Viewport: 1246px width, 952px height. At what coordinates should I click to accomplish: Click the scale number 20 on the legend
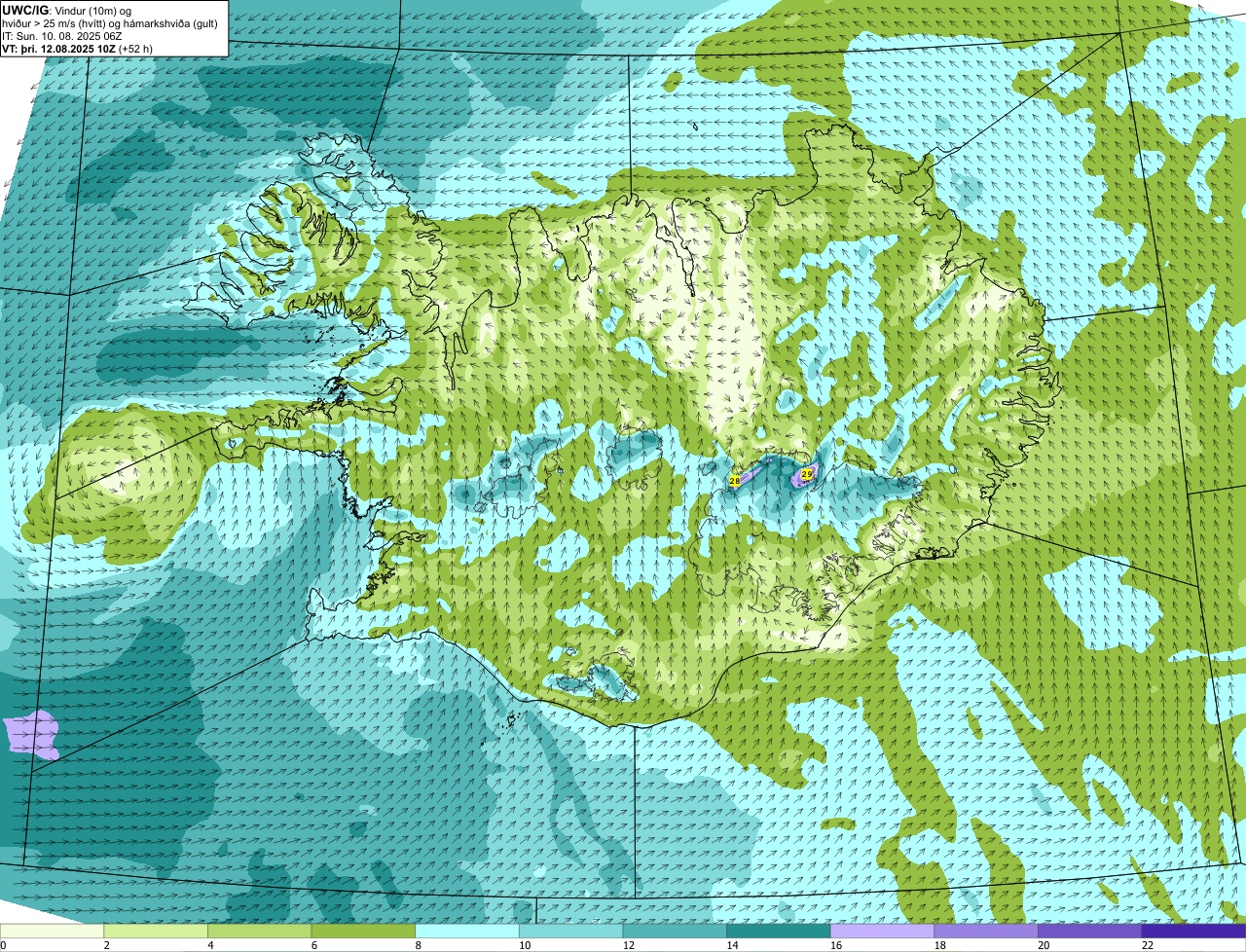[x=1044, y=945]
